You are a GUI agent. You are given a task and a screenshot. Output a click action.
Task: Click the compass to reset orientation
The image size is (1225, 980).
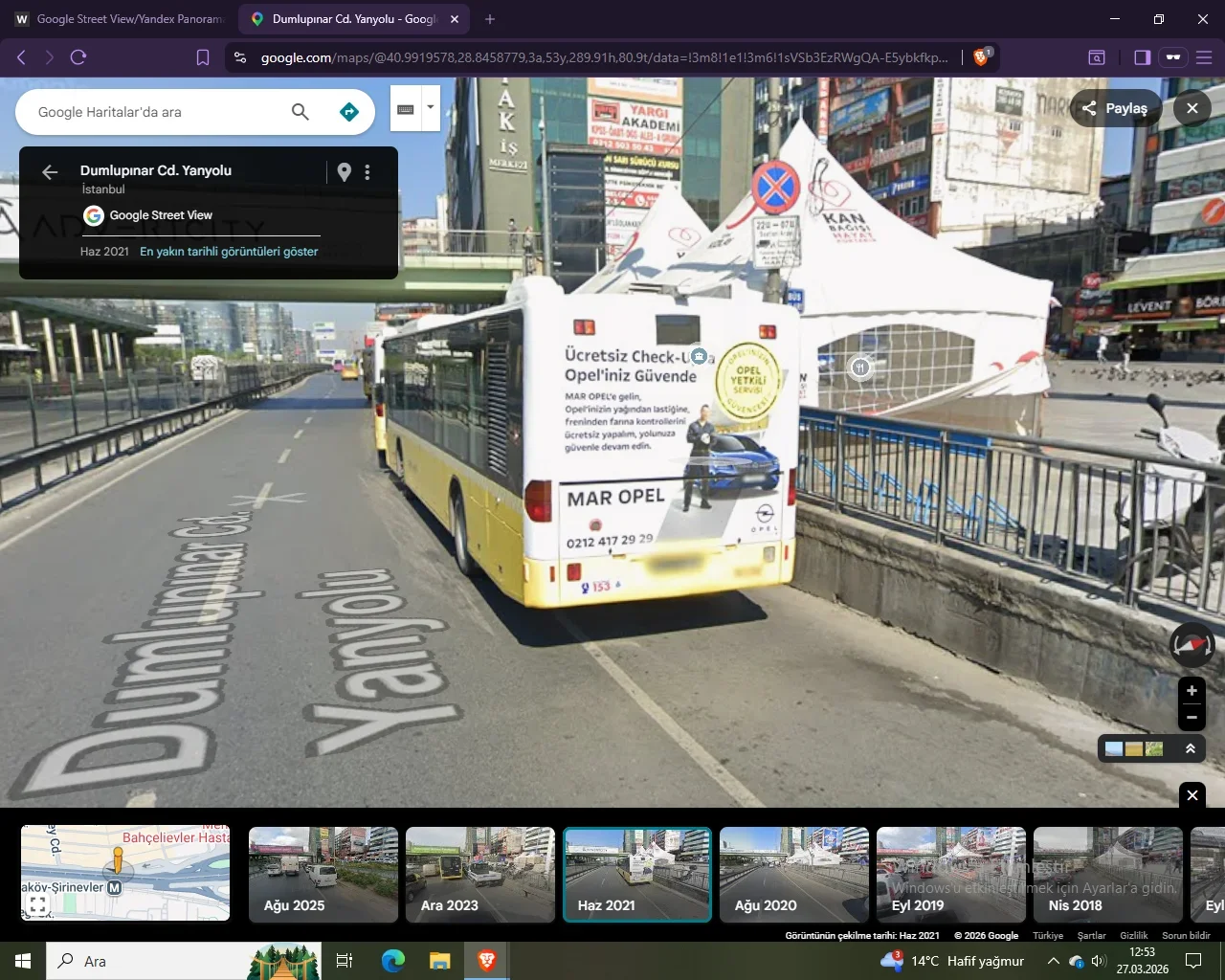1192,645
